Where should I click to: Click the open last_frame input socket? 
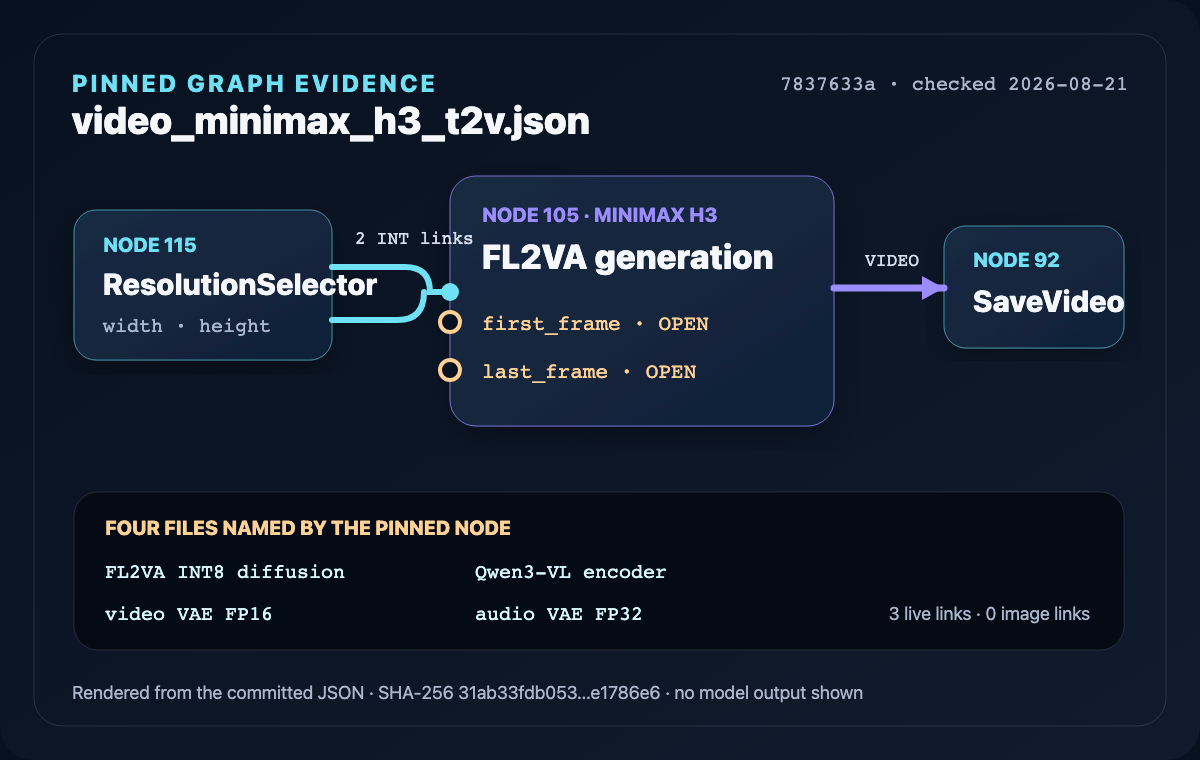point(450,371)
